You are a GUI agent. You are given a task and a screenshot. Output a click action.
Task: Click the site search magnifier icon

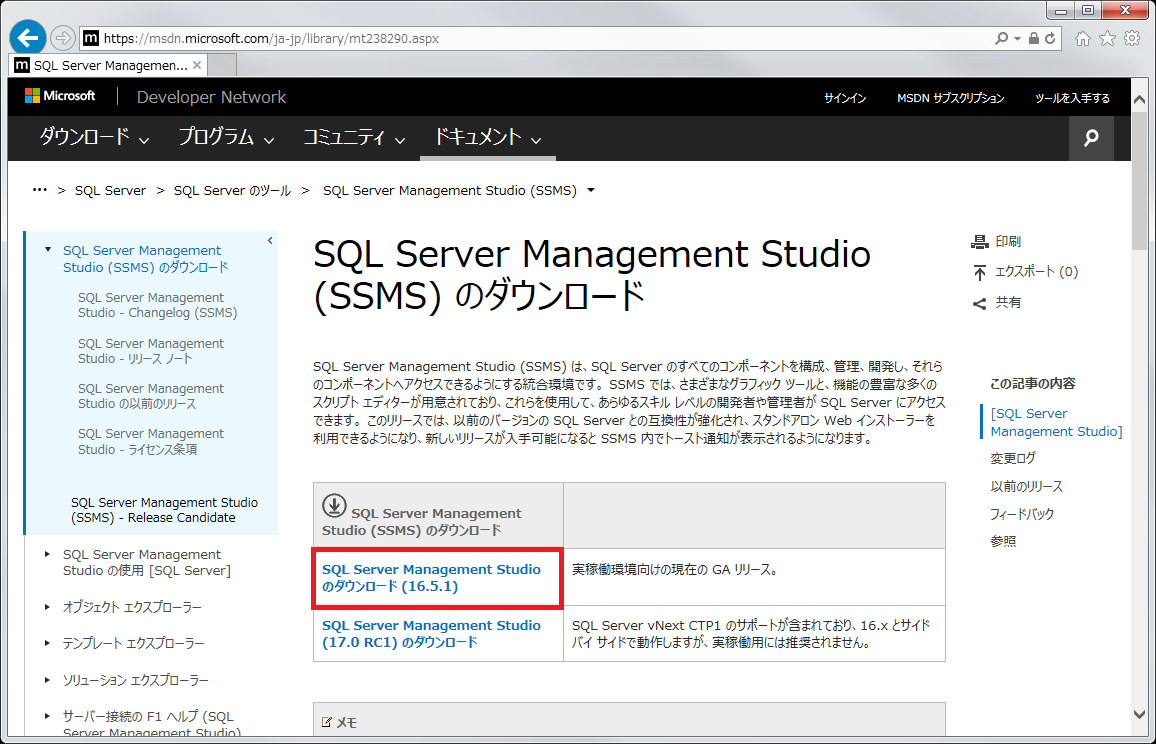pos(1091,138)
